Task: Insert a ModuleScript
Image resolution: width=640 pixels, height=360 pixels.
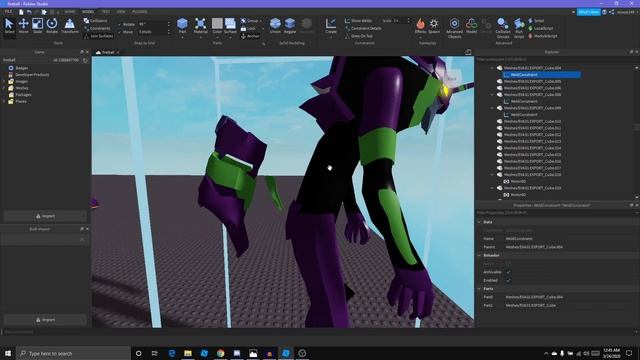Action: click(542, 36)
